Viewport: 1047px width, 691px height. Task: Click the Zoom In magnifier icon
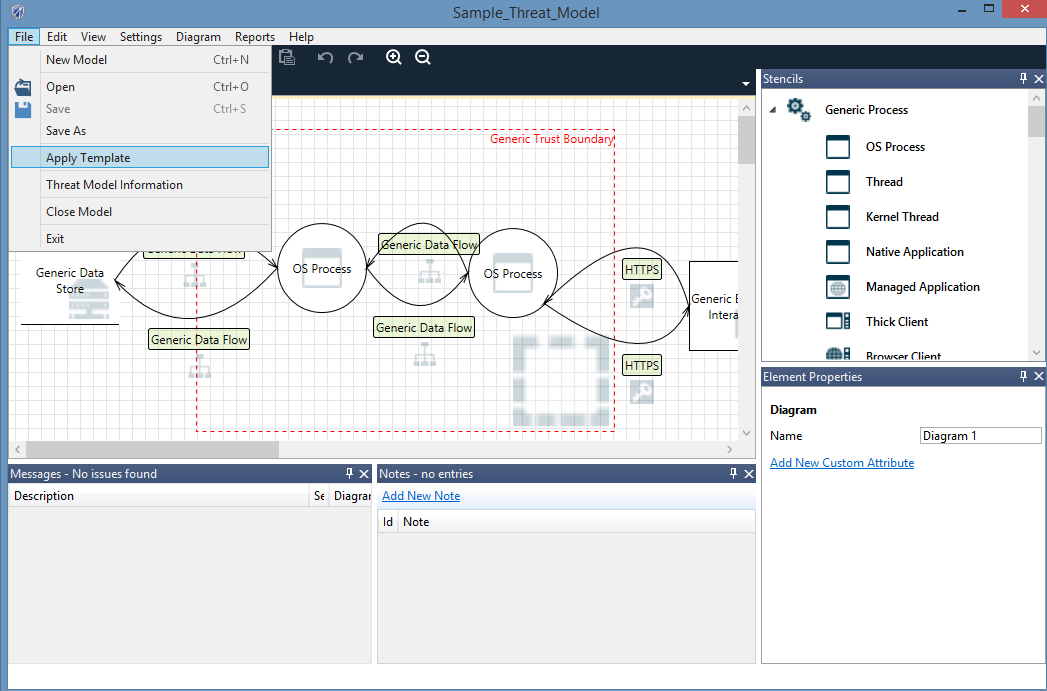coord(394,58)
